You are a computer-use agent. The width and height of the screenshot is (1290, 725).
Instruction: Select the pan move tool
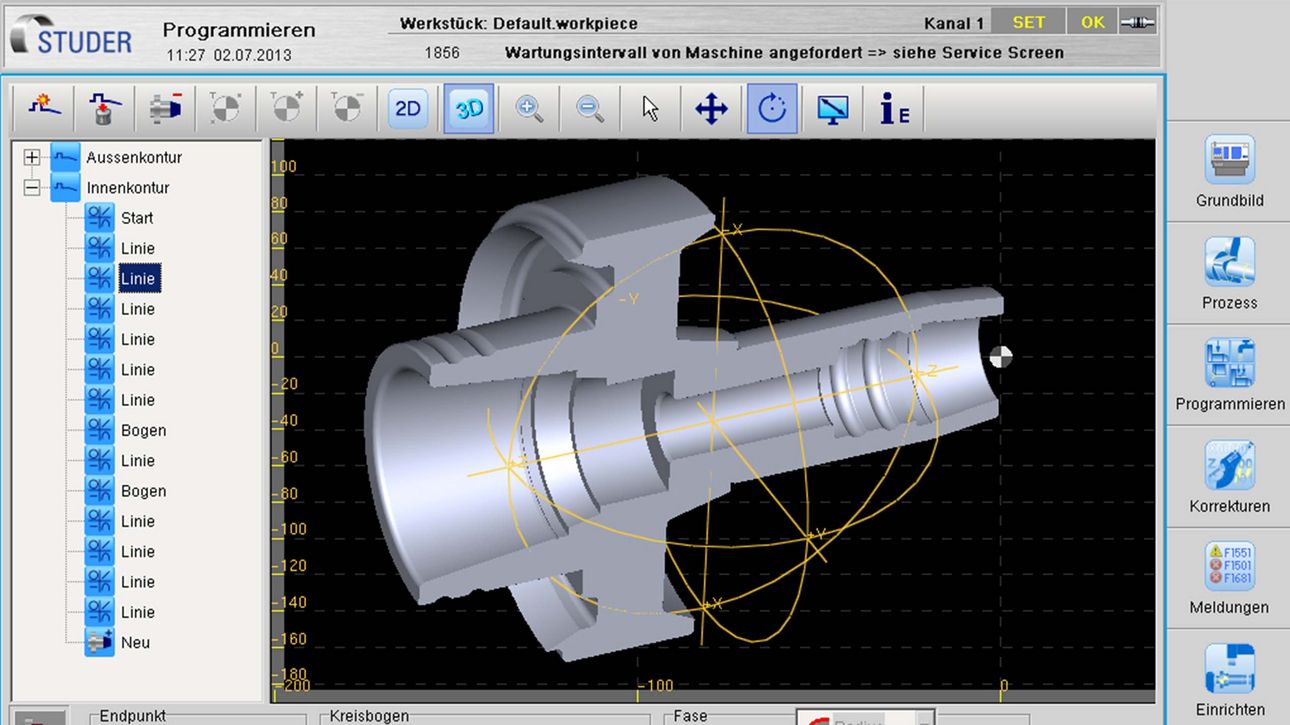[x=711, y=109]
